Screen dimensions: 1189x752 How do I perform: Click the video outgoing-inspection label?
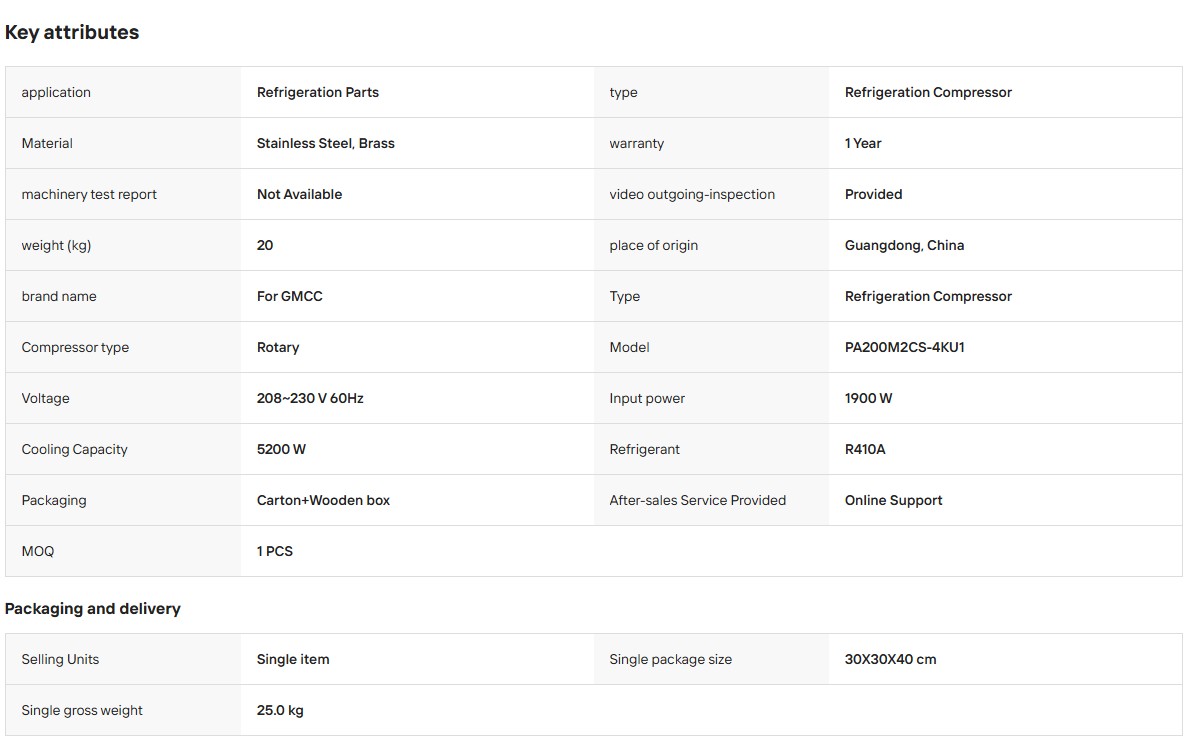tap(692, 194)
